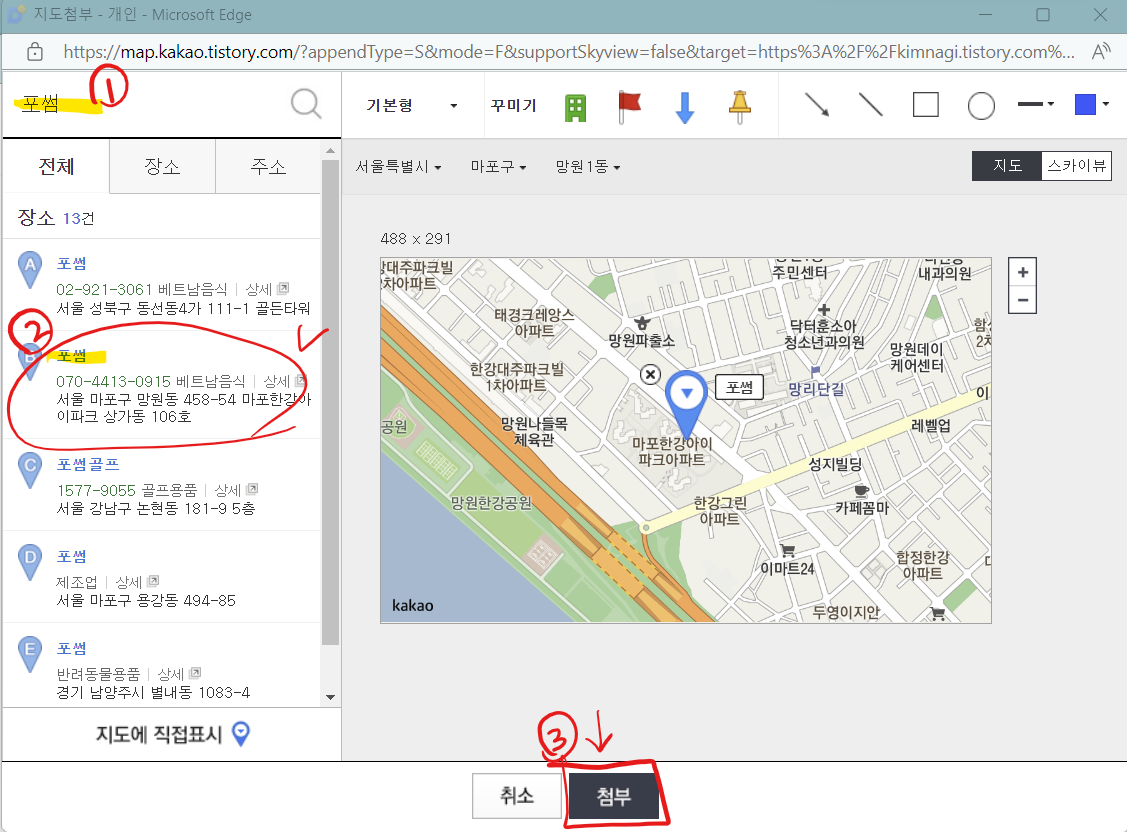Click the scrollbar down arrow in results
1127x832 pixels.
tap(330, 697)
